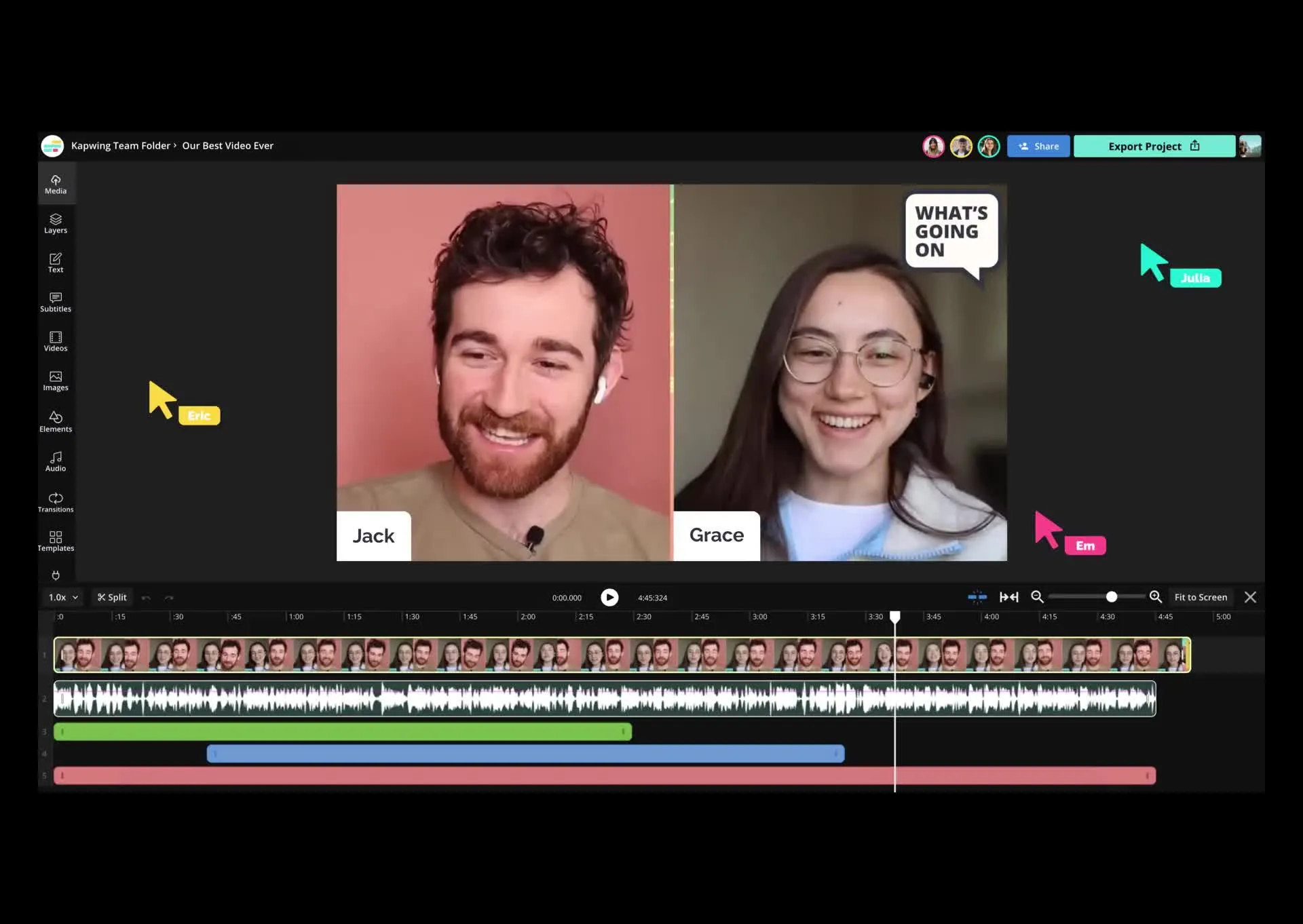Viewport: 1303px width, 924px height.
Task: Select the Text tool in sidebar
Action: pos(56,263)
